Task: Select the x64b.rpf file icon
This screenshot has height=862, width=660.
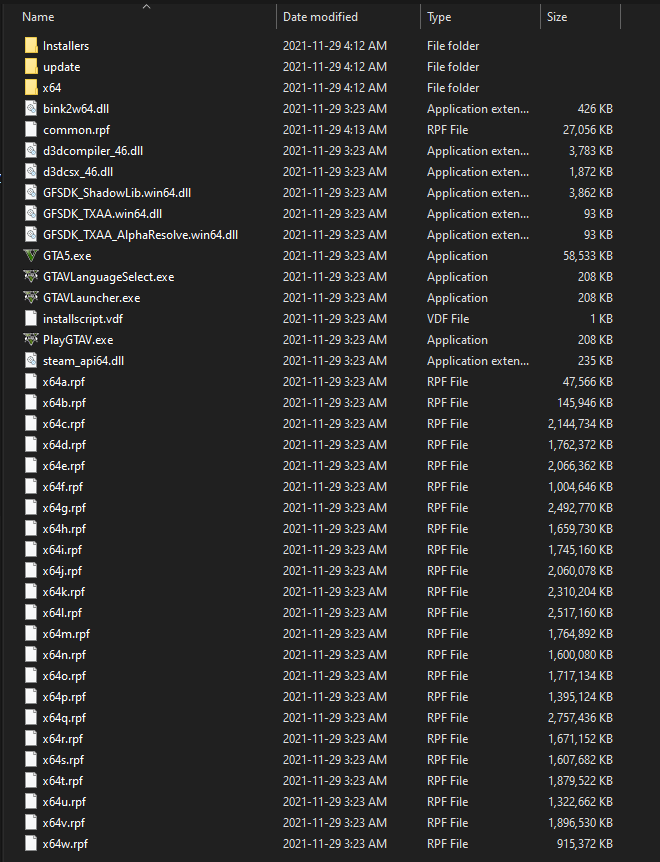Action: click(x=31, y=402)
